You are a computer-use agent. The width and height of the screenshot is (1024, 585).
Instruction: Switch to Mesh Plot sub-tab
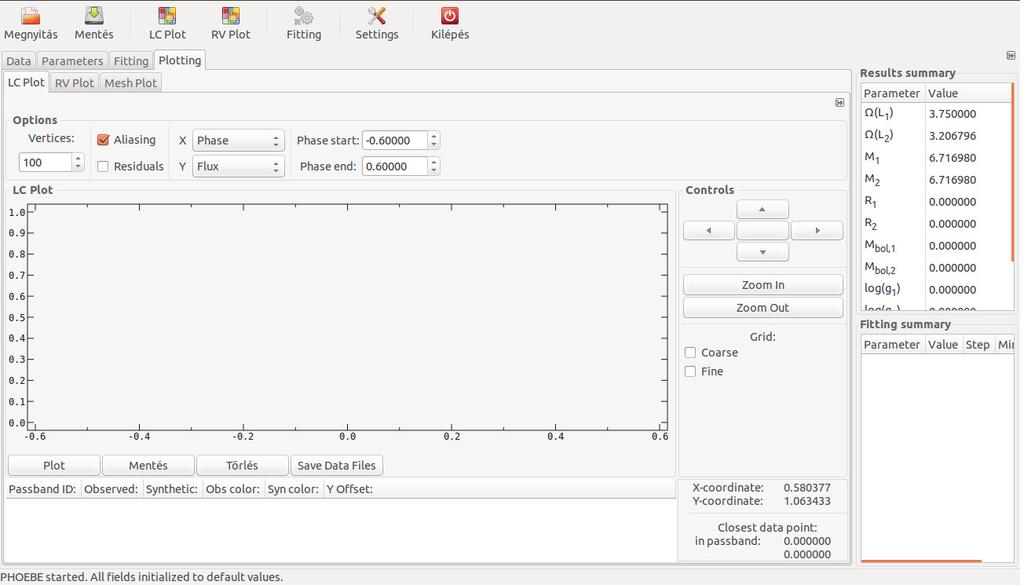pyautogui.click(x=131, y=83)
